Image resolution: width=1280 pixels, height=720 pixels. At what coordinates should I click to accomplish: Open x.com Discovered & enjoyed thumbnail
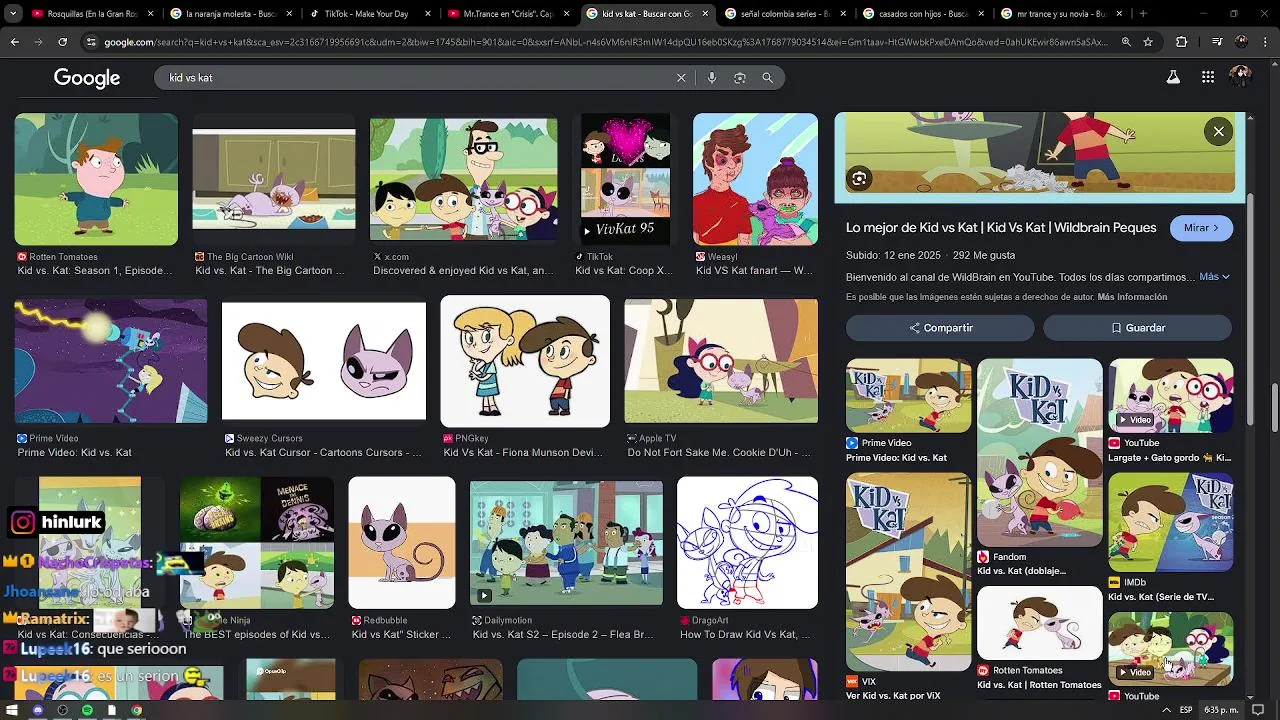pos(464,179)
